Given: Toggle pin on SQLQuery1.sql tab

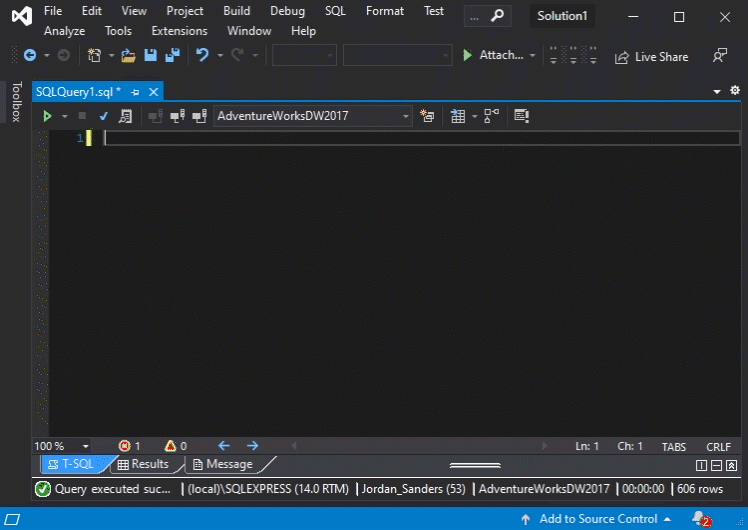Looking at the screenshot, I should tap(135, 92).
